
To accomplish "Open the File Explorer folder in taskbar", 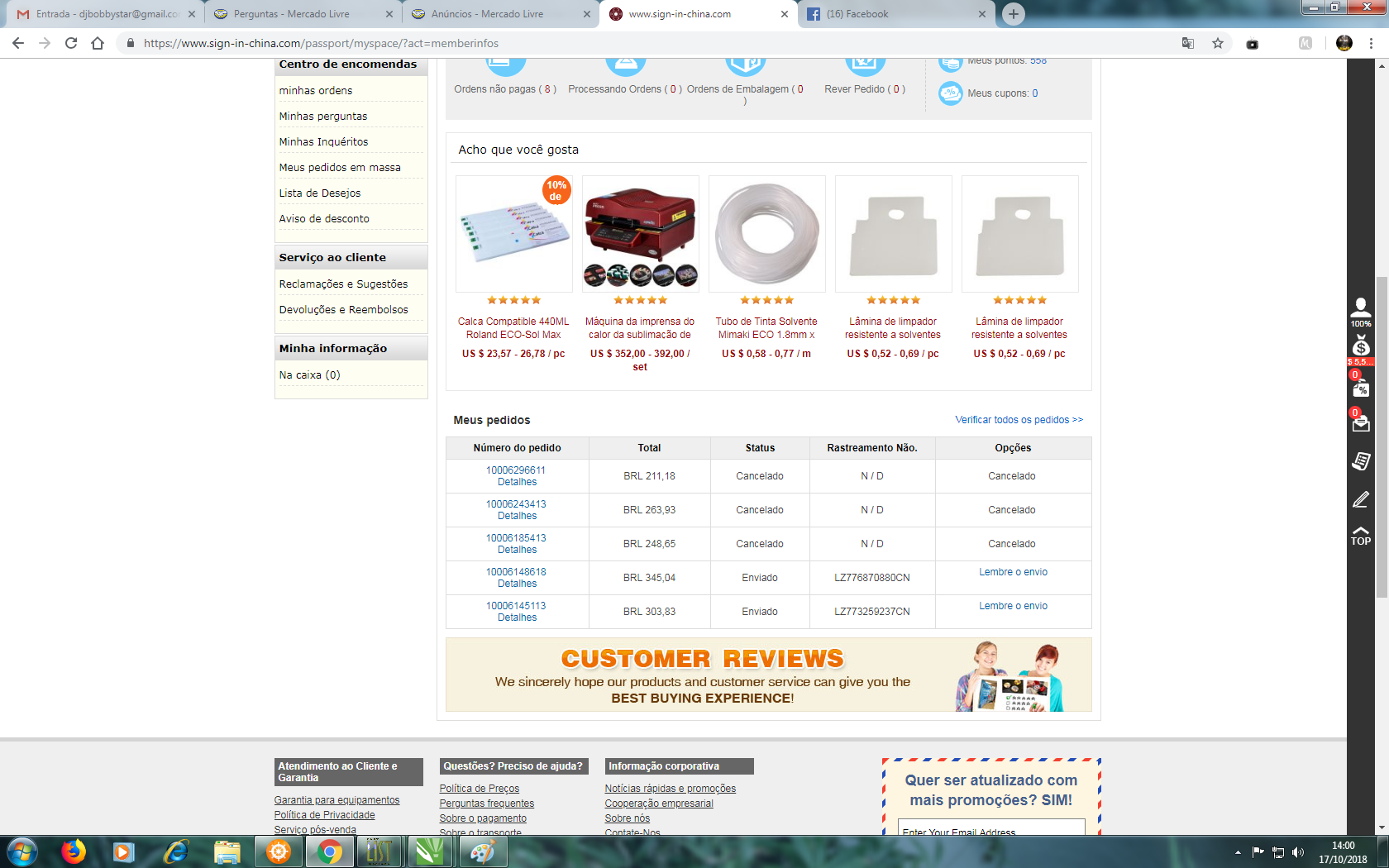I will coord(227,851).
